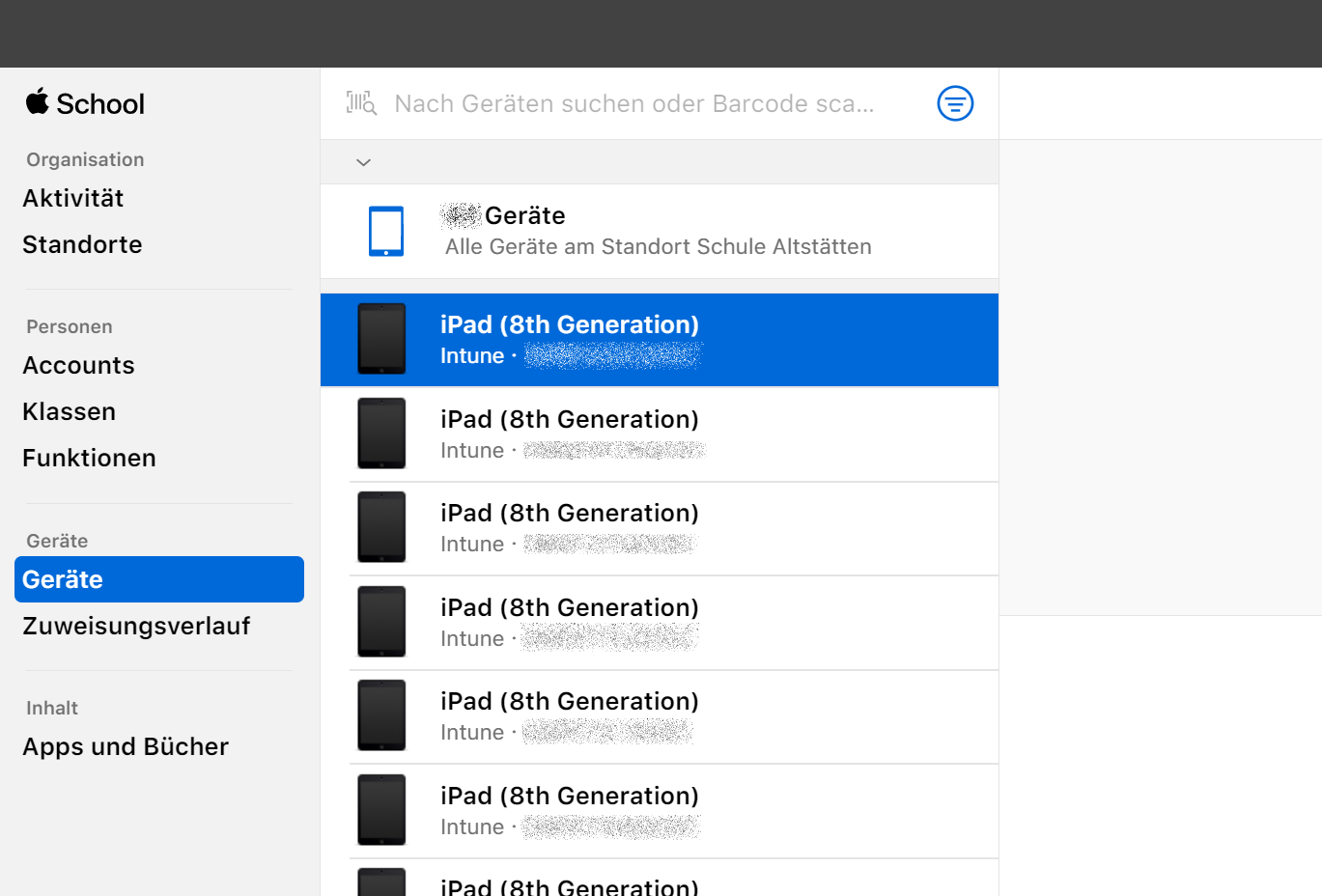Open the device filter icon

click(x=955, y=103)
